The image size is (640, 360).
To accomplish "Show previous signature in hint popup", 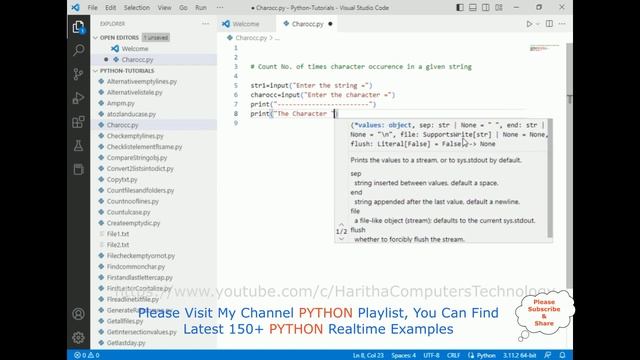I will pos(341,224).
